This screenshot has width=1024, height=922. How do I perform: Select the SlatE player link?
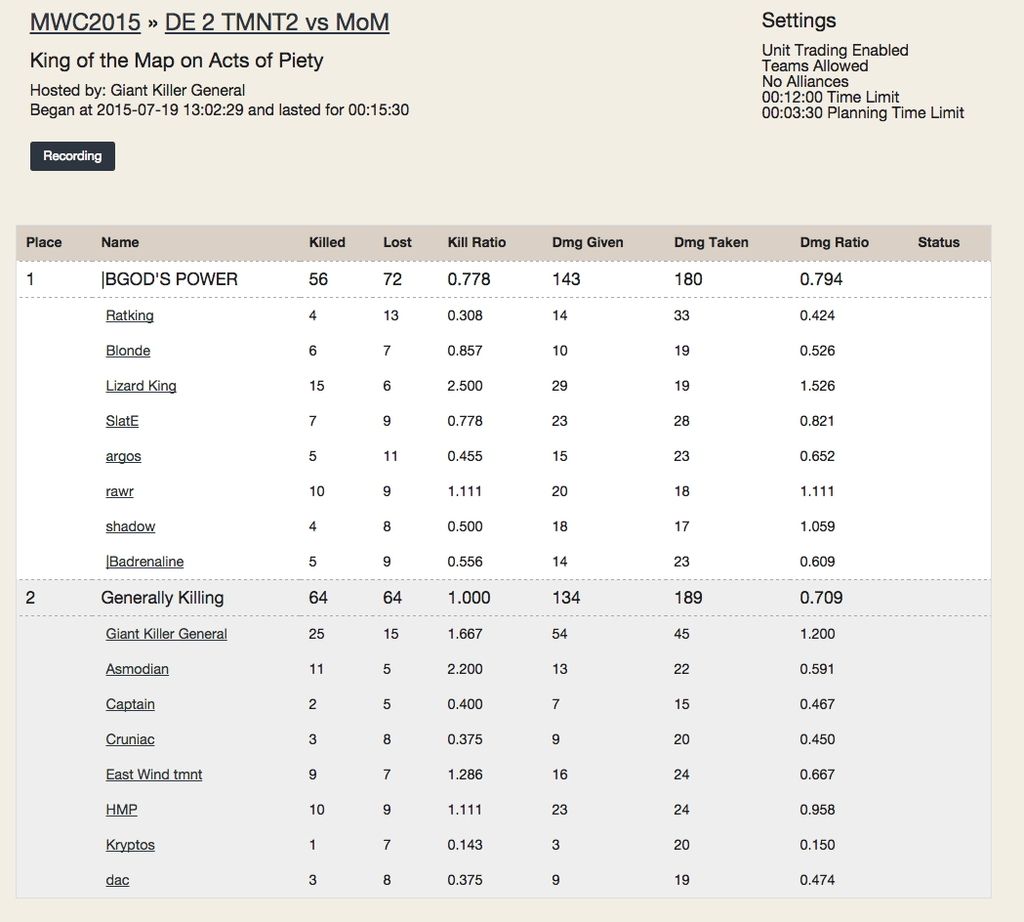(x=122, y=421)
